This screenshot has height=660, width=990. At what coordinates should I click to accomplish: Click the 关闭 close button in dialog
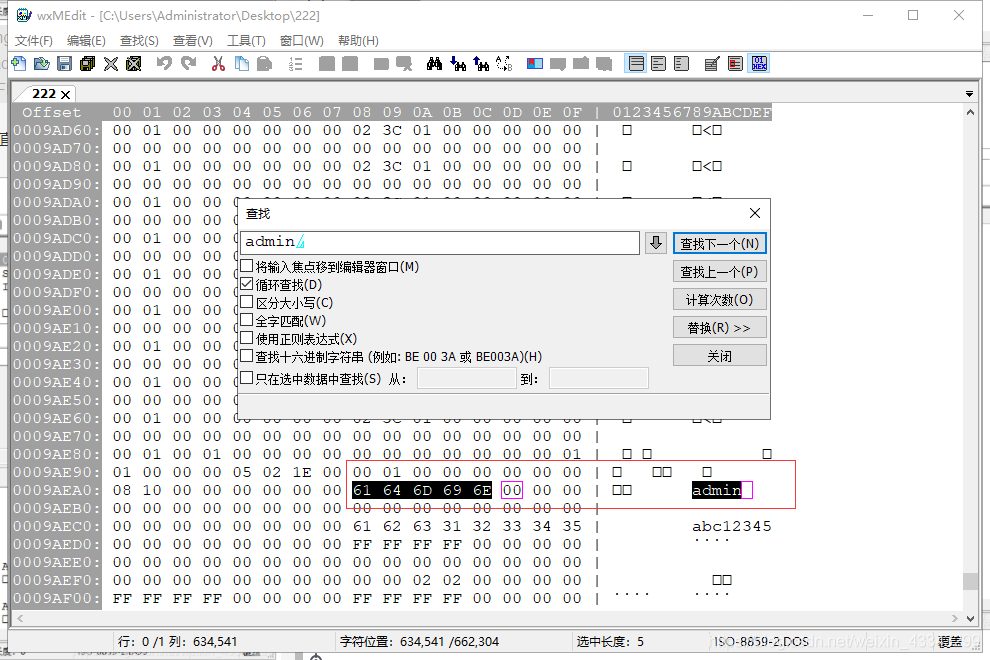click(x=720, y=356)
